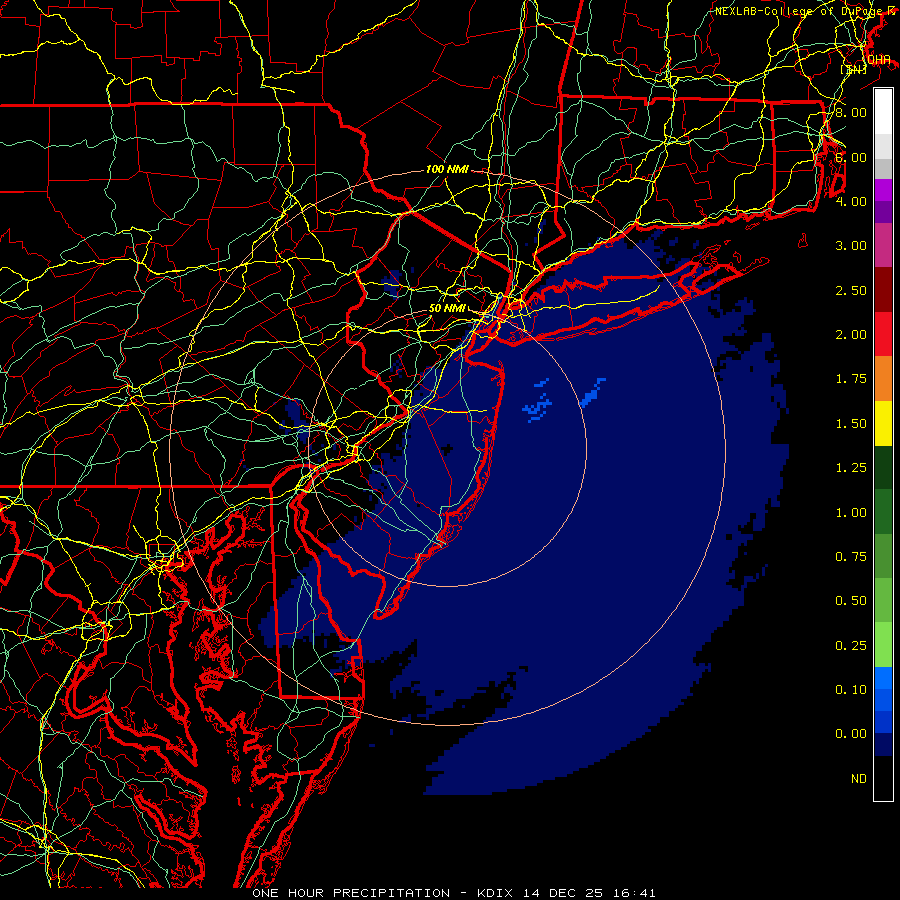Click the 1.50 legend value

coord(851,424)
